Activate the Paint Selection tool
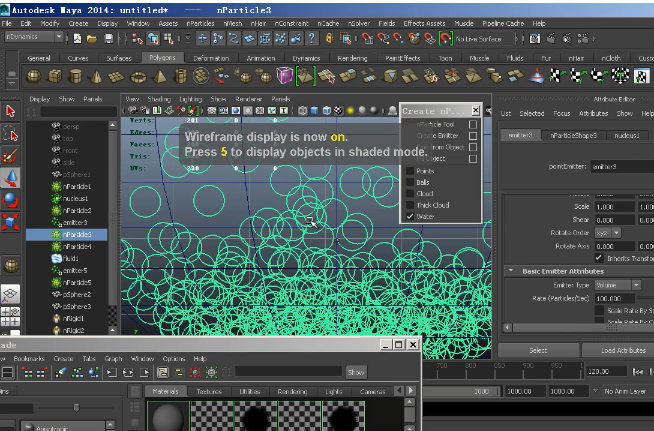654x431 pixels. pyautogui.click(x=10, y=156)
